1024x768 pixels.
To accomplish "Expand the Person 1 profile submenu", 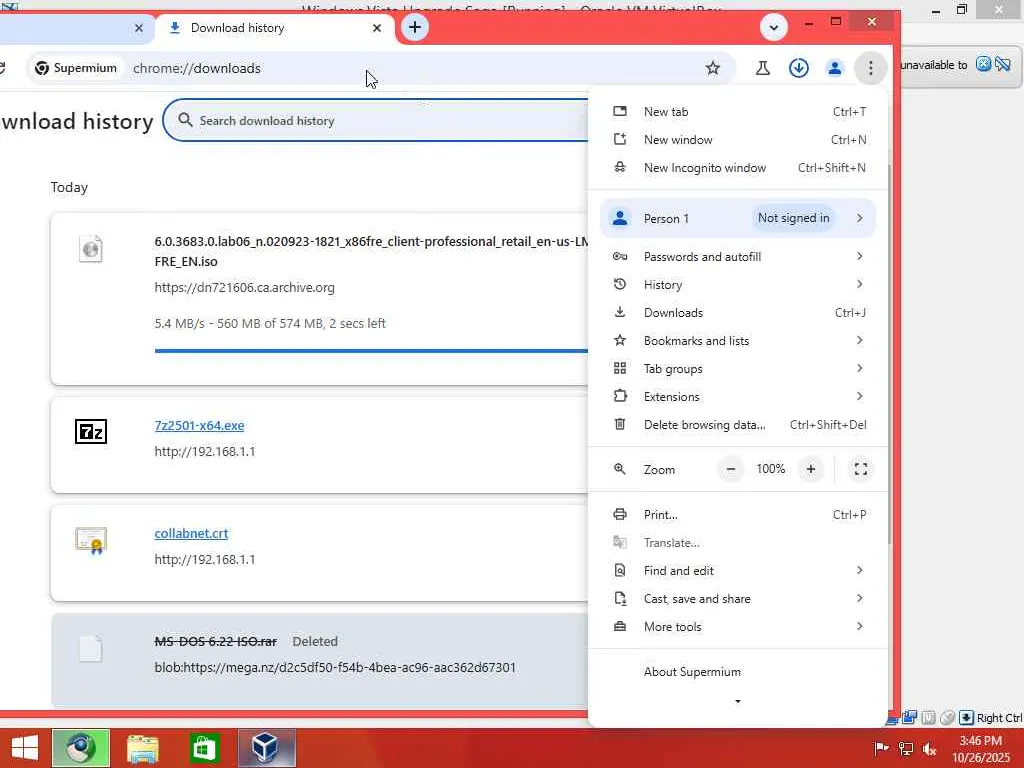I will 738,218.
